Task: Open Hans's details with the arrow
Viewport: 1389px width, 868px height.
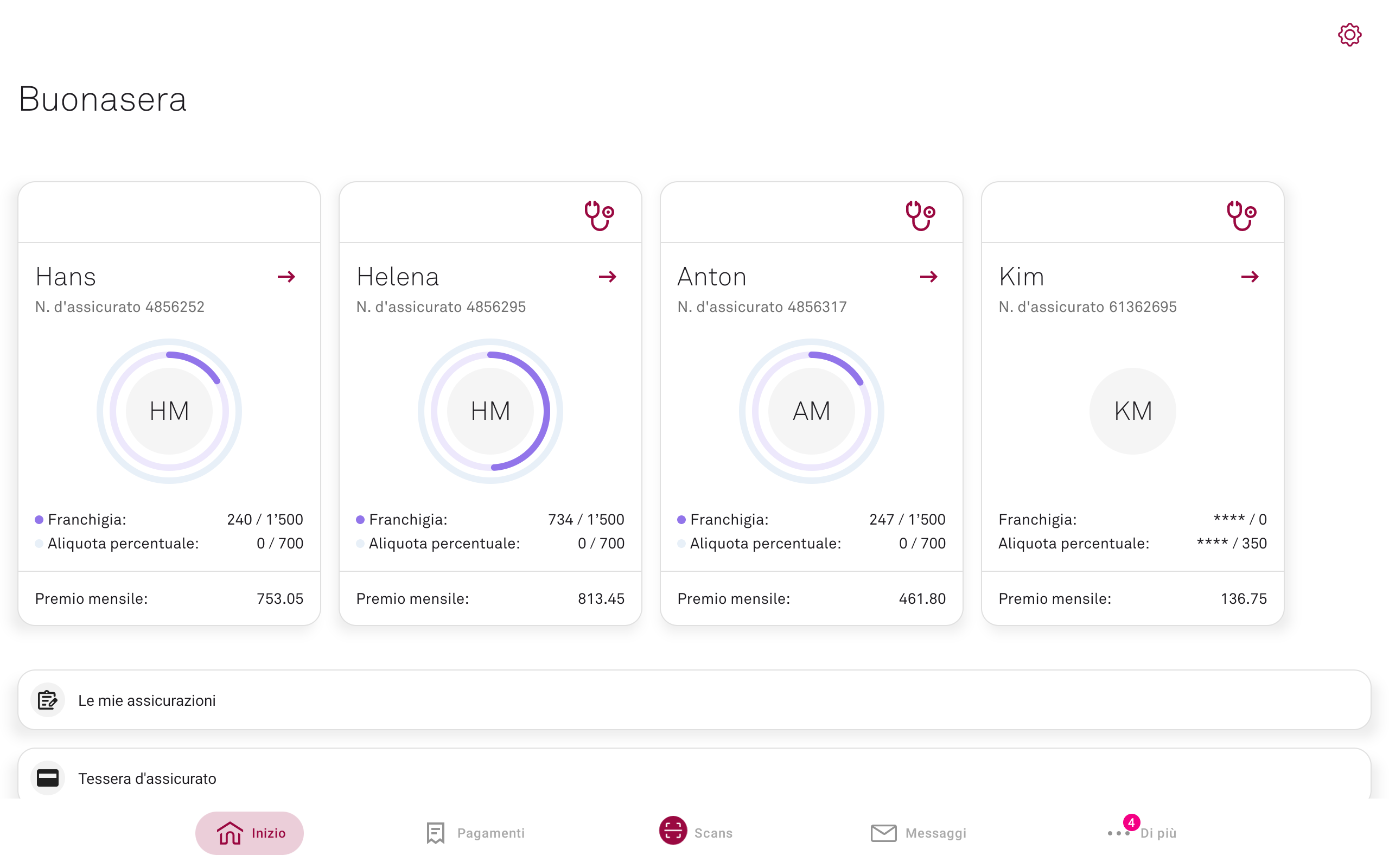Action: point(286,277)
